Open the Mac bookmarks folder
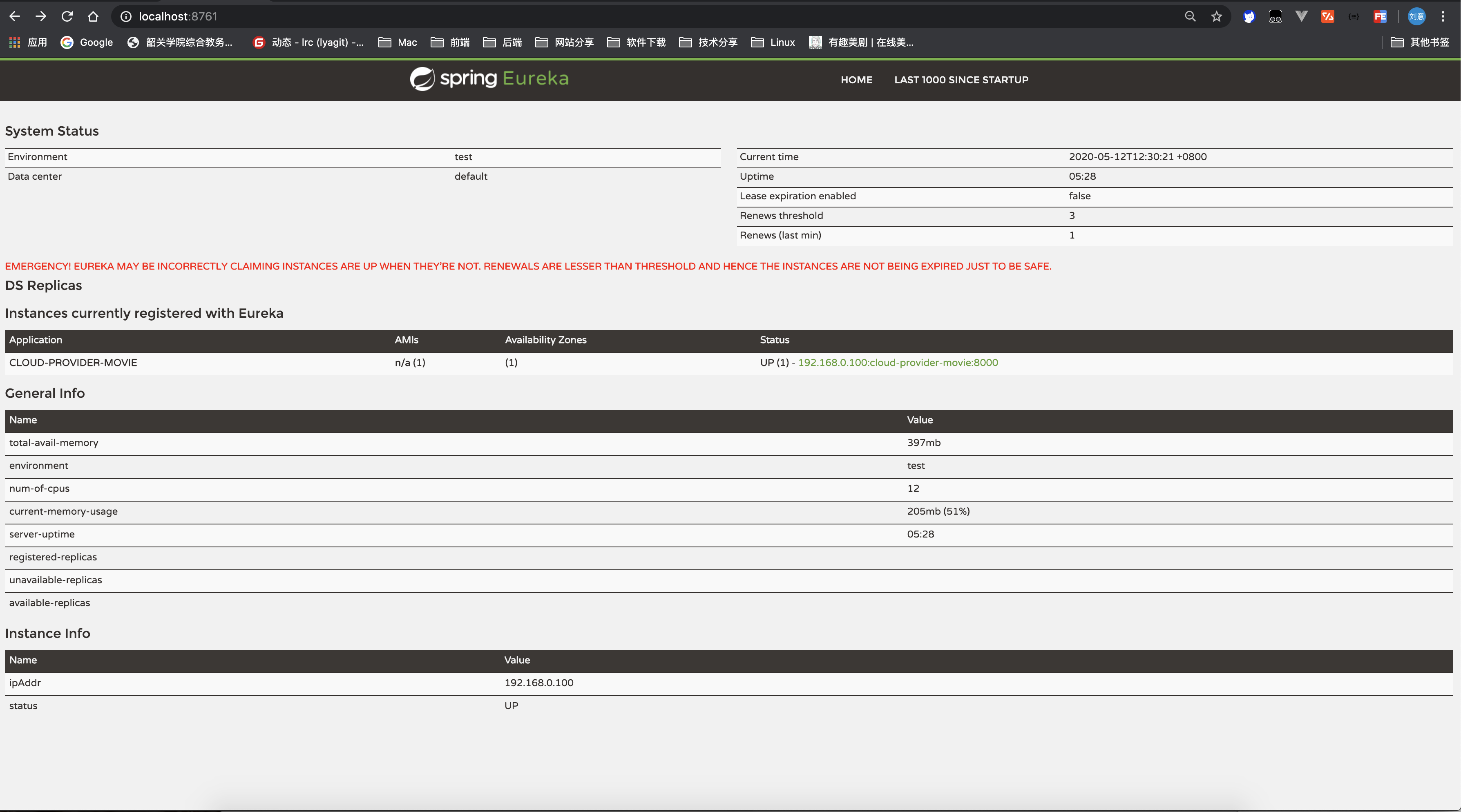Image resolution: width=1461 pixels, height=812 pixels. tap(398, 42)
